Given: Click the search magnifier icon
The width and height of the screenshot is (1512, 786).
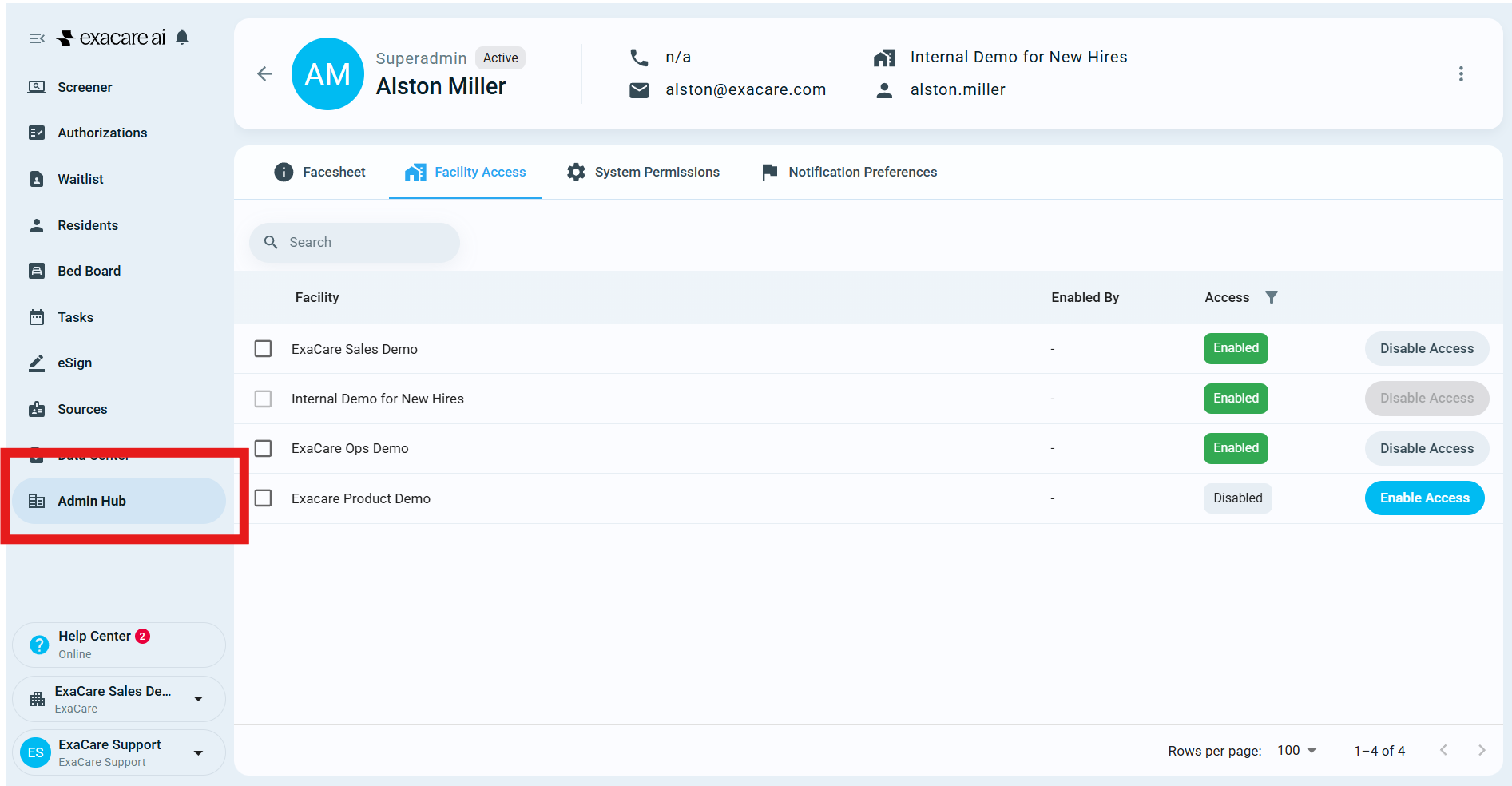Looking at the screenshot, I should 271,242.
